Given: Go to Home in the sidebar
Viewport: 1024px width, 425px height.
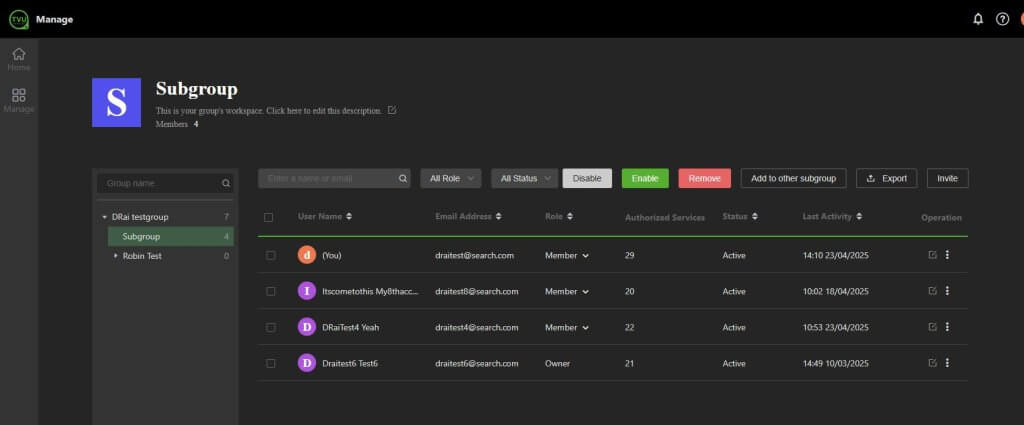Looking at the screenshot, I should point(18,59).
